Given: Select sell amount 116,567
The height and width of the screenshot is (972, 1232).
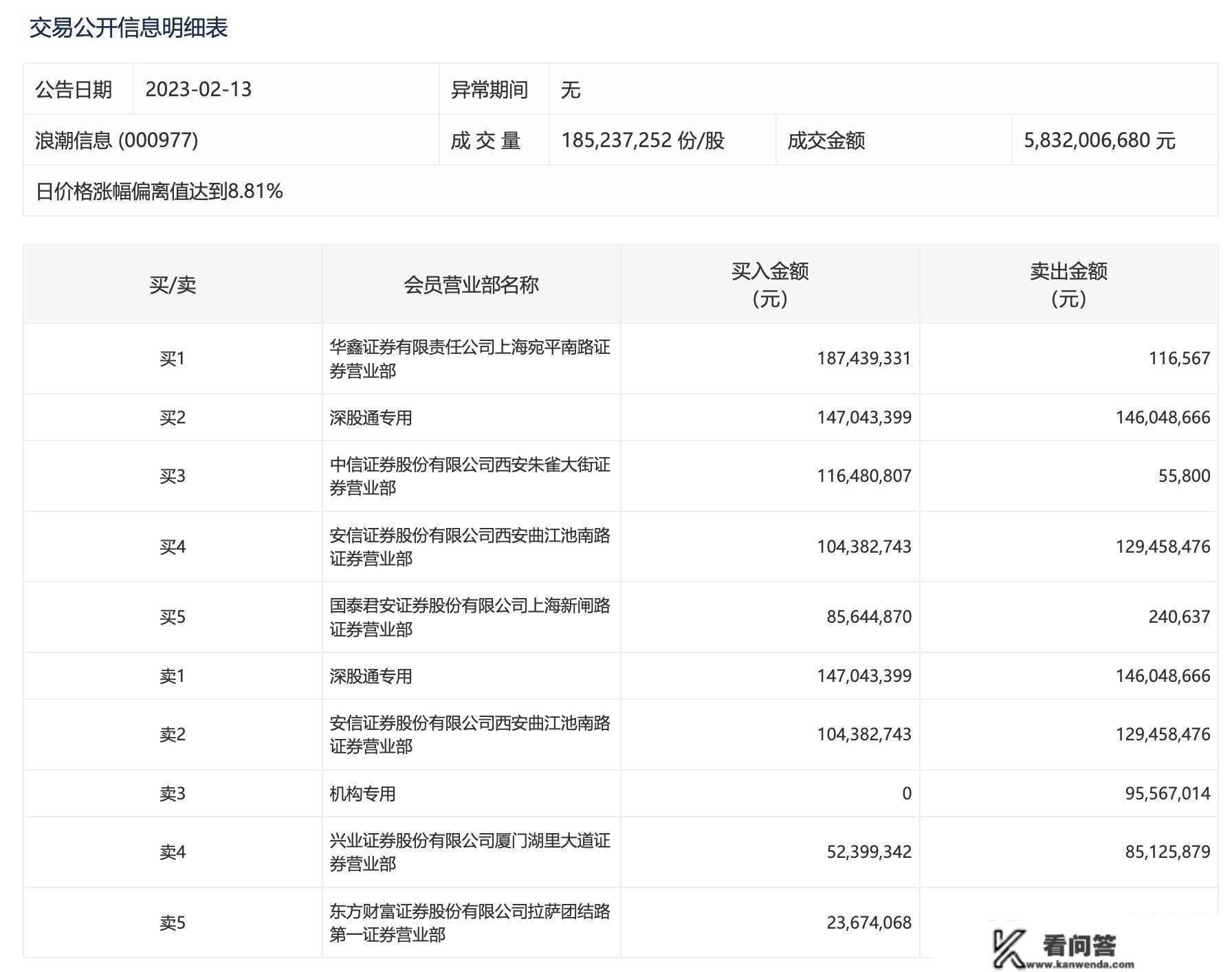Looking at the screenshot, I should (1179, 359).
